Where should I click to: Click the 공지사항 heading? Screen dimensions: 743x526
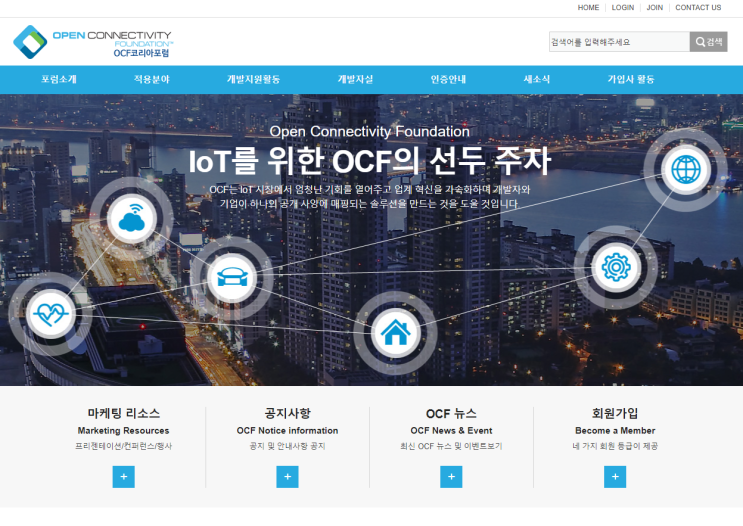(288, 413)
